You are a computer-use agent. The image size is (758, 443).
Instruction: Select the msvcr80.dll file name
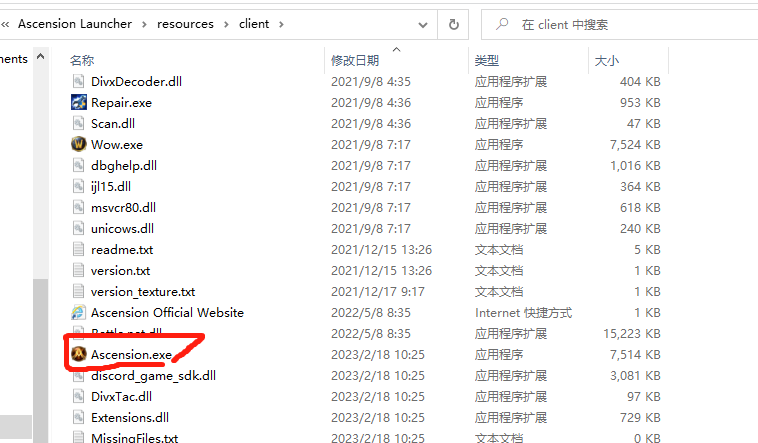point(123,207)
